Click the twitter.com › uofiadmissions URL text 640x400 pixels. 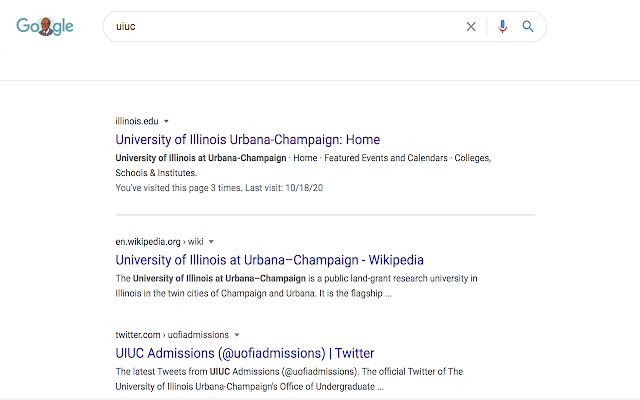[x=172, y=335]
